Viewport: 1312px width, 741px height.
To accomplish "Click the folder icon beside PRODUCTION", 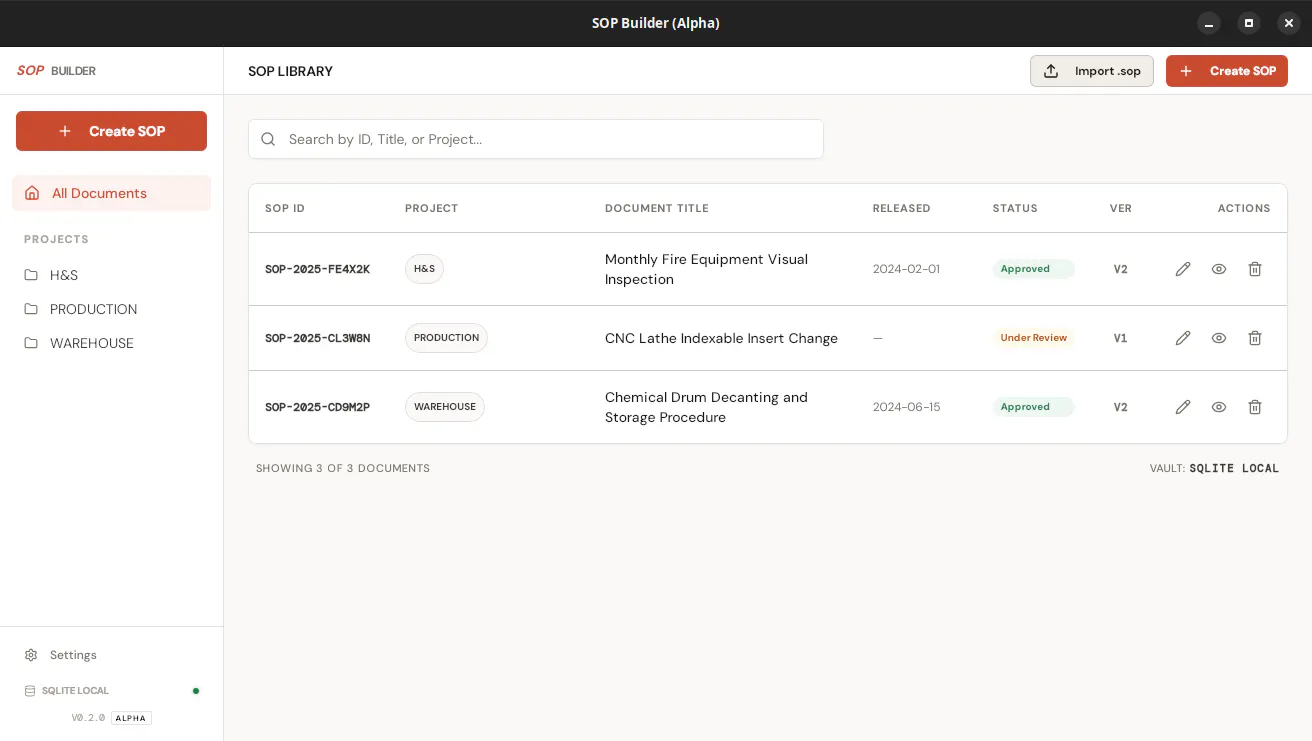I will click(x=31, y=309).
